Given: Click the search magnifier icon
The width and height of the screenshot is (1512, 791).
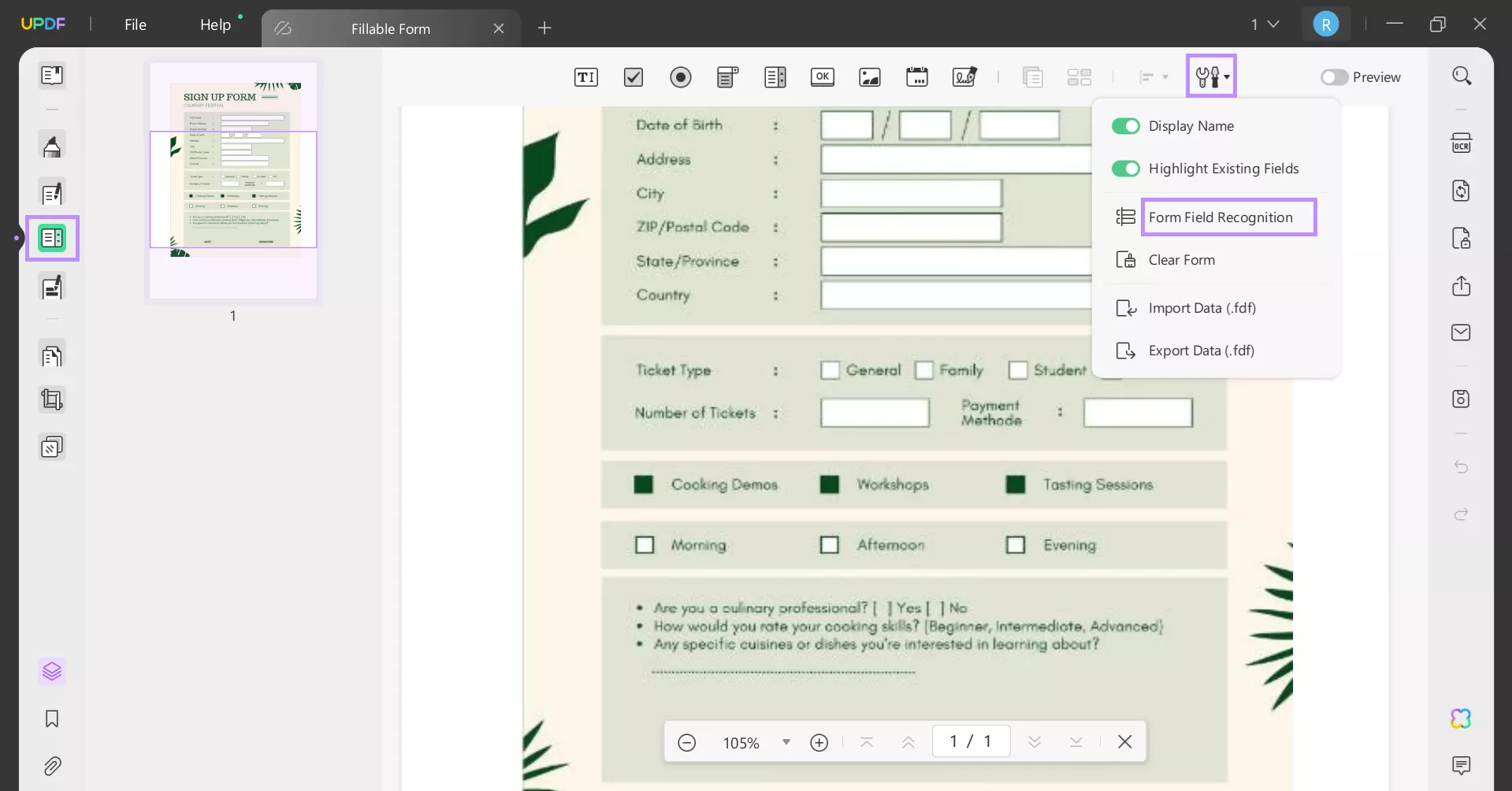Looking at the screenshot, I should point(1461,76).
